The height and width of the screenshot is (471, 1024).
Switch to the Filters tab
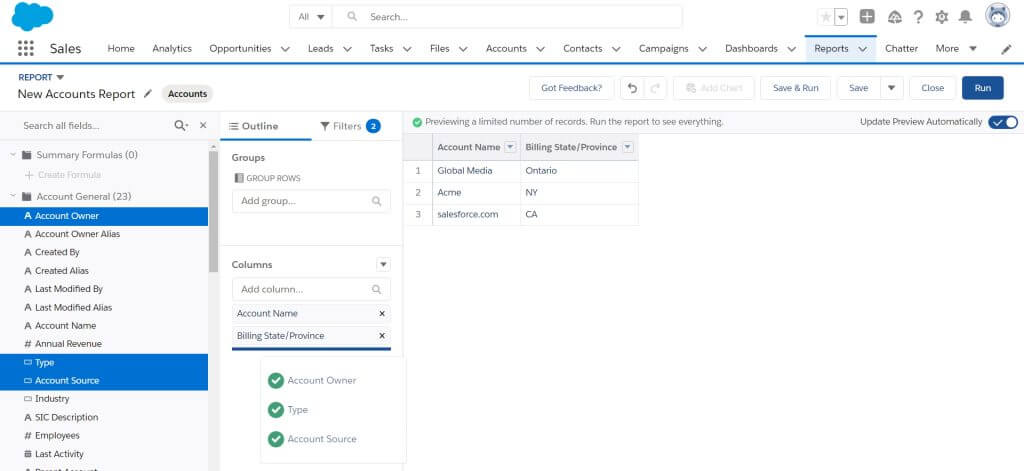tap(350, 127)
